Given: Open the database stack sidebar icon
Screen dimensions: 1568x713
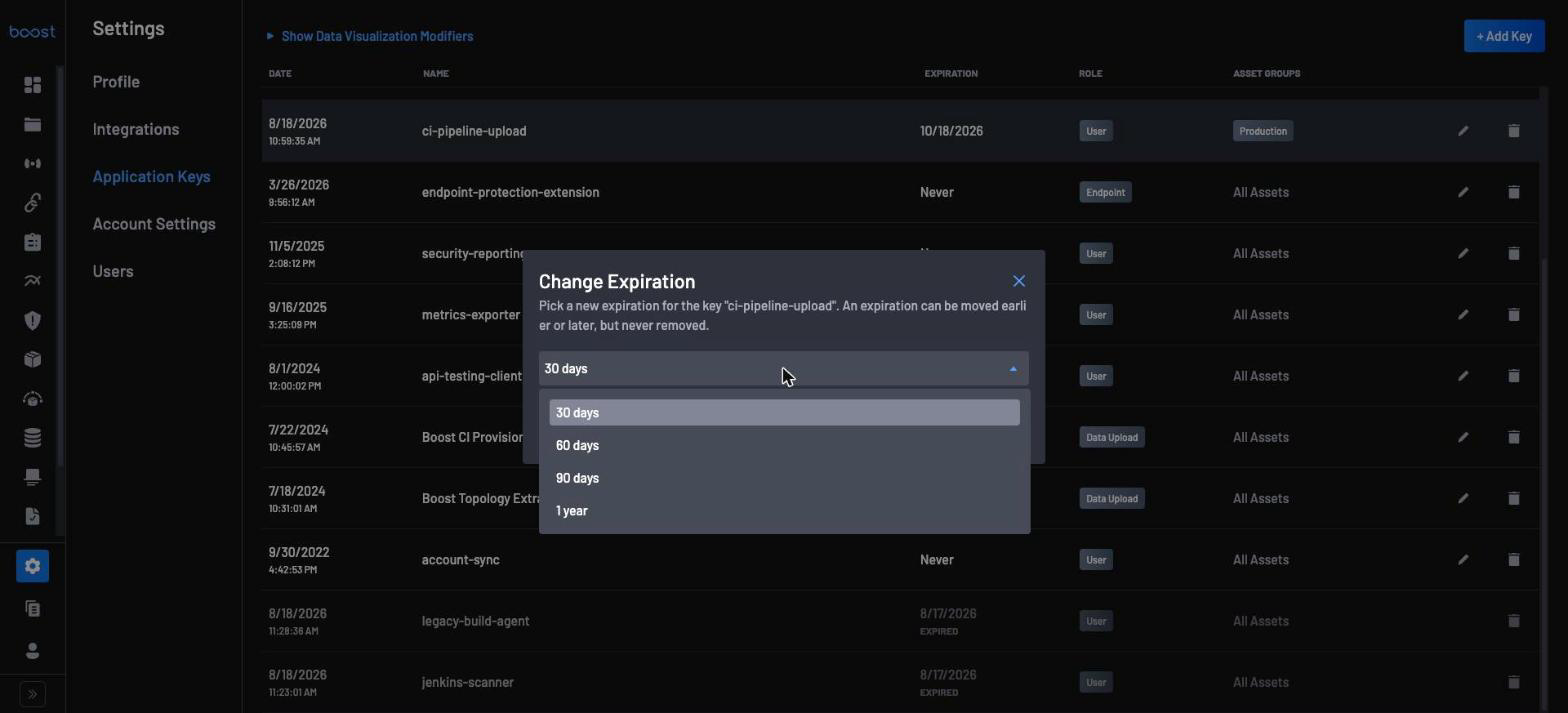Looking at the screenshot, I should coord(32,438).
